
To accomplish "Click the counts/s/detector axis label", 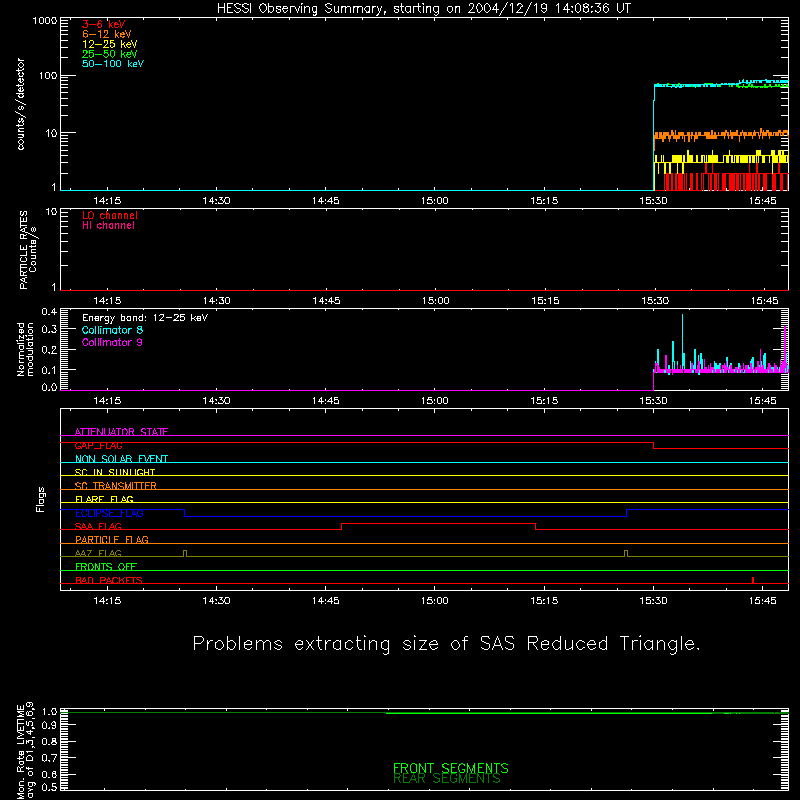I will click(20, 104).
